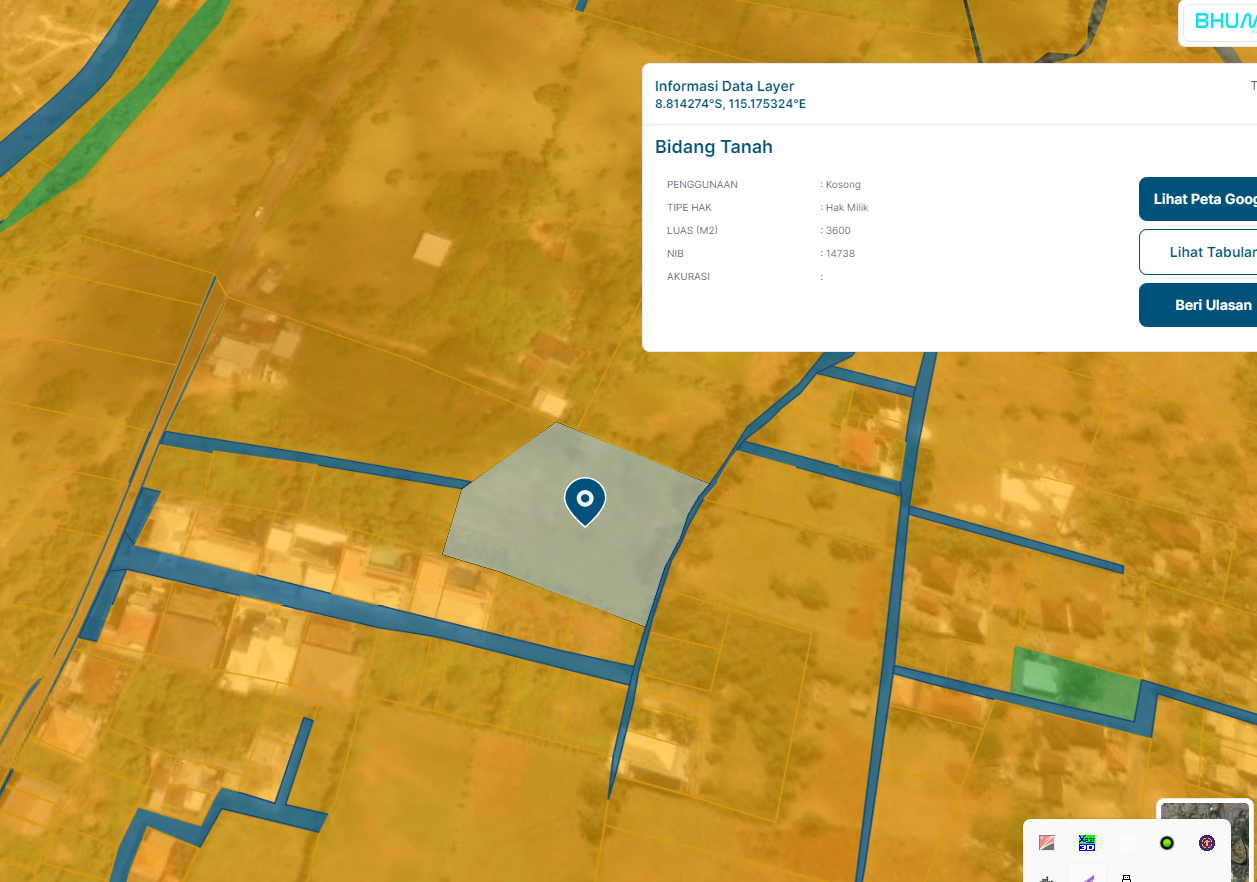Click the red and gray diagonal icon
The height and width of the screenshot is (882, 1257).
[1046, 843]
